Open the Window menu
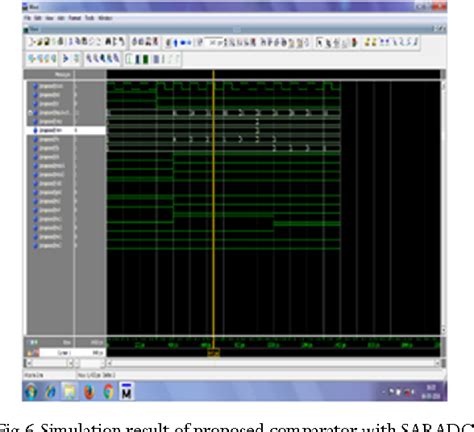 105,18
